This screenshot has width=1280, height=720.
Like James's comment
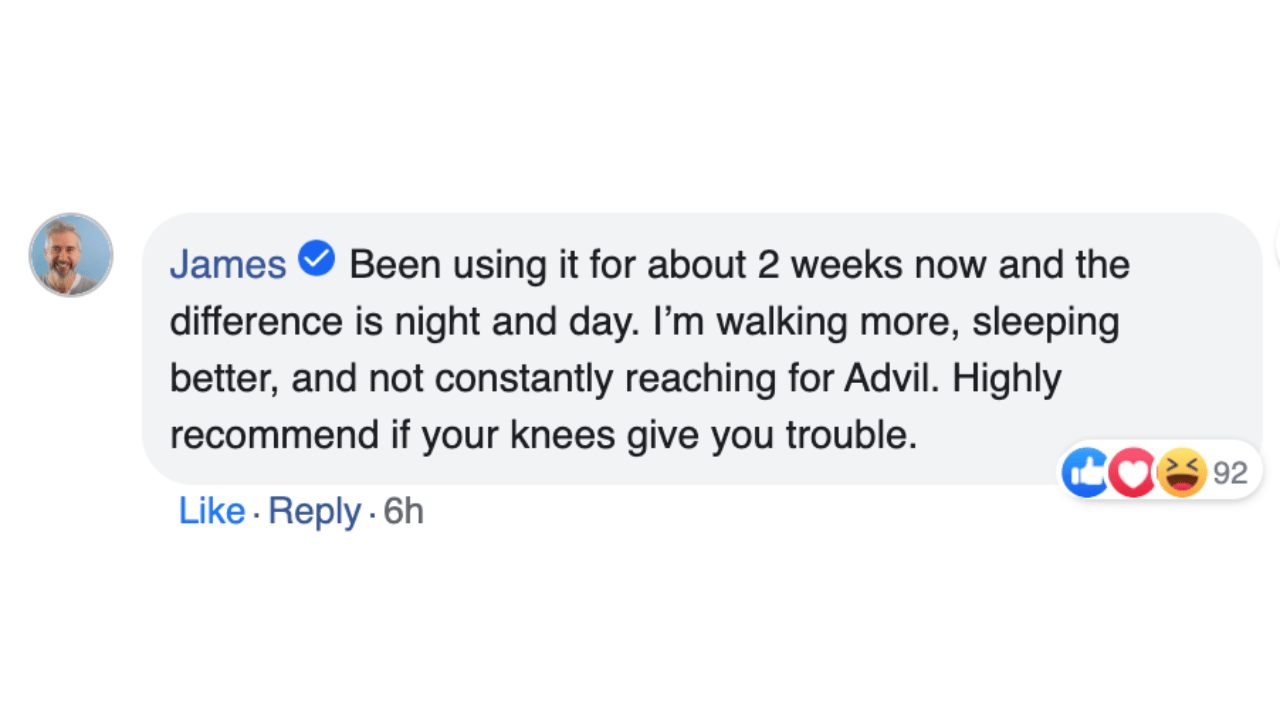(x=211, y=511)
